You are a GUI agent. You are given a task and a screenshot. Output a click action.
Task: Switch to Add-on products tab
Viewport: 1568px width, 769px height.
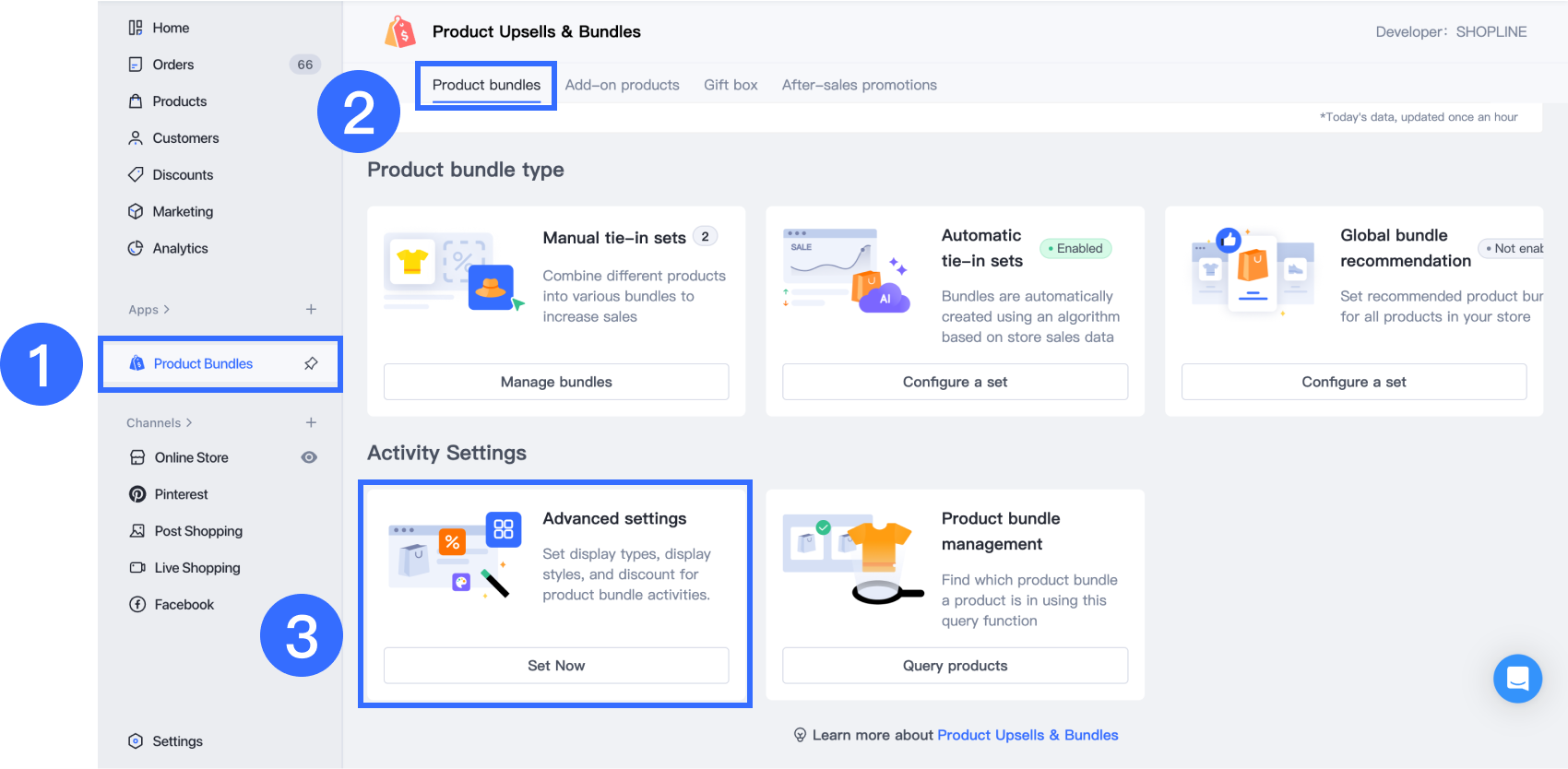[x=622, y=85]
